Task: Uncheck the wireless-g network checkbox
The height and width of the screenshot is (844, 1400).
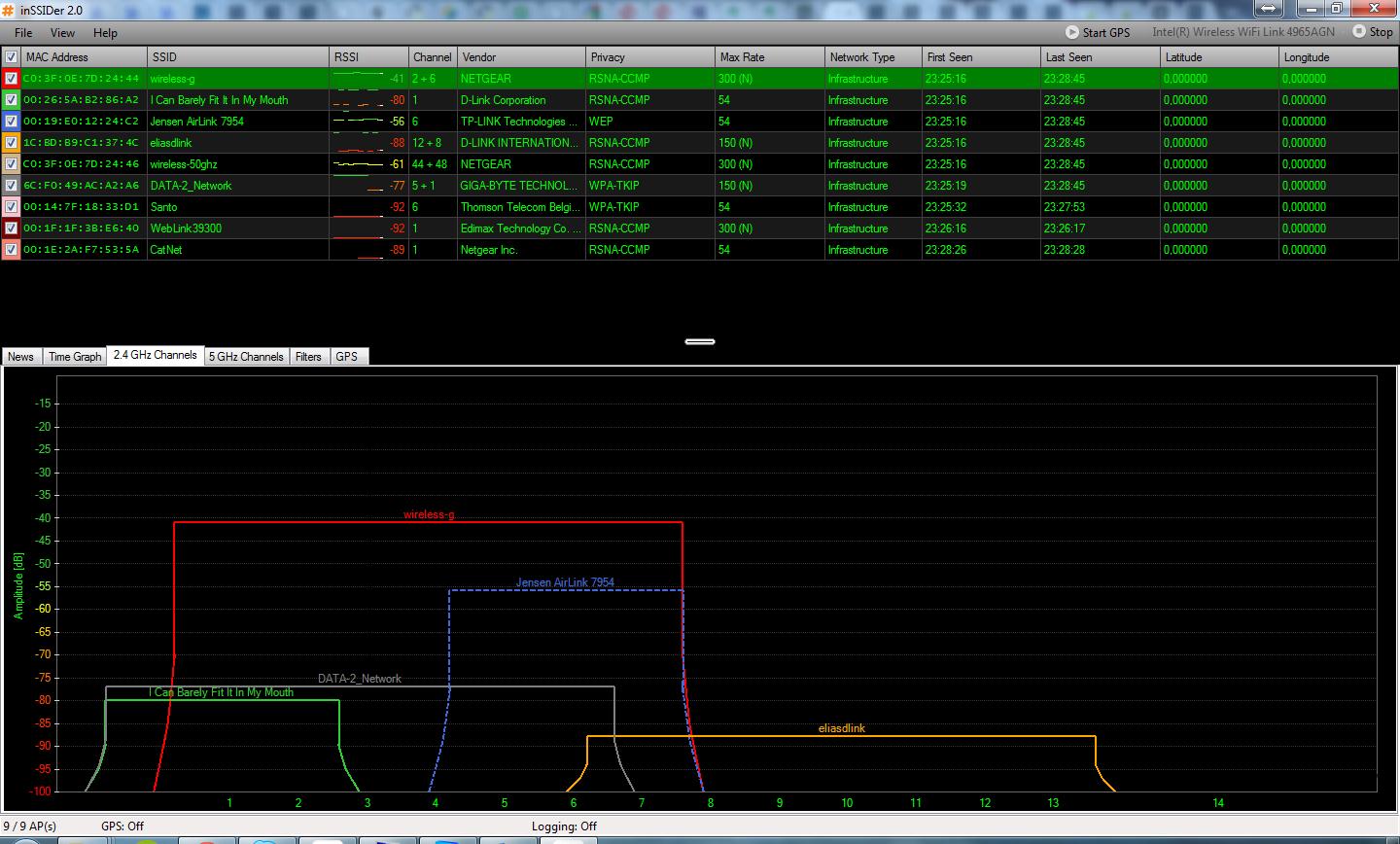Action: pos(12,79)
